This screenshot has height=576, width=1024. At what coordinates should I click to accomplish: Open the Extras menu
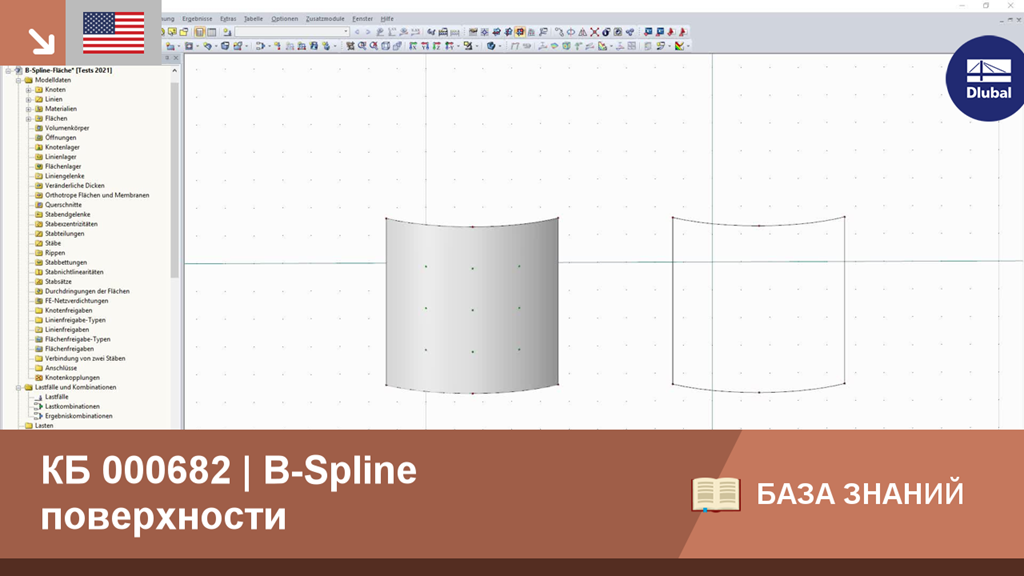click(x=228, y=19)
